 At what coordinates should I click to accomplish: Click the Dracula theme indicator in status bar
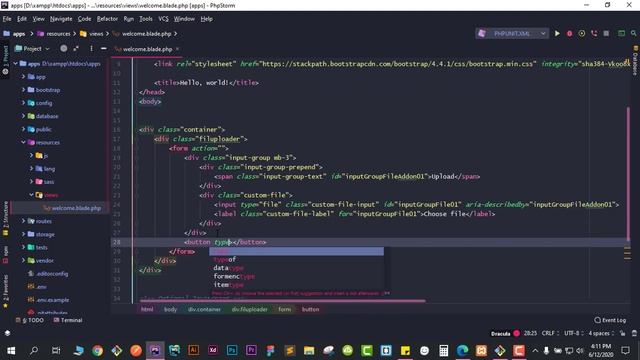coord(505,333)
